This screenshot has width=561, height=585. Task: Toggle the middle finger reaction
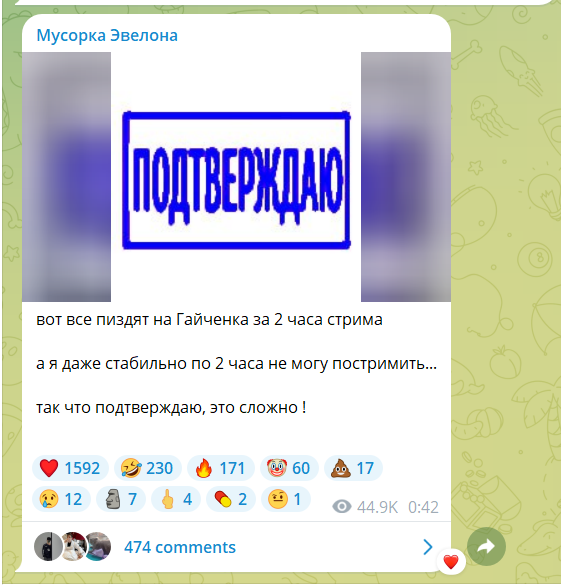pos(176,499)
